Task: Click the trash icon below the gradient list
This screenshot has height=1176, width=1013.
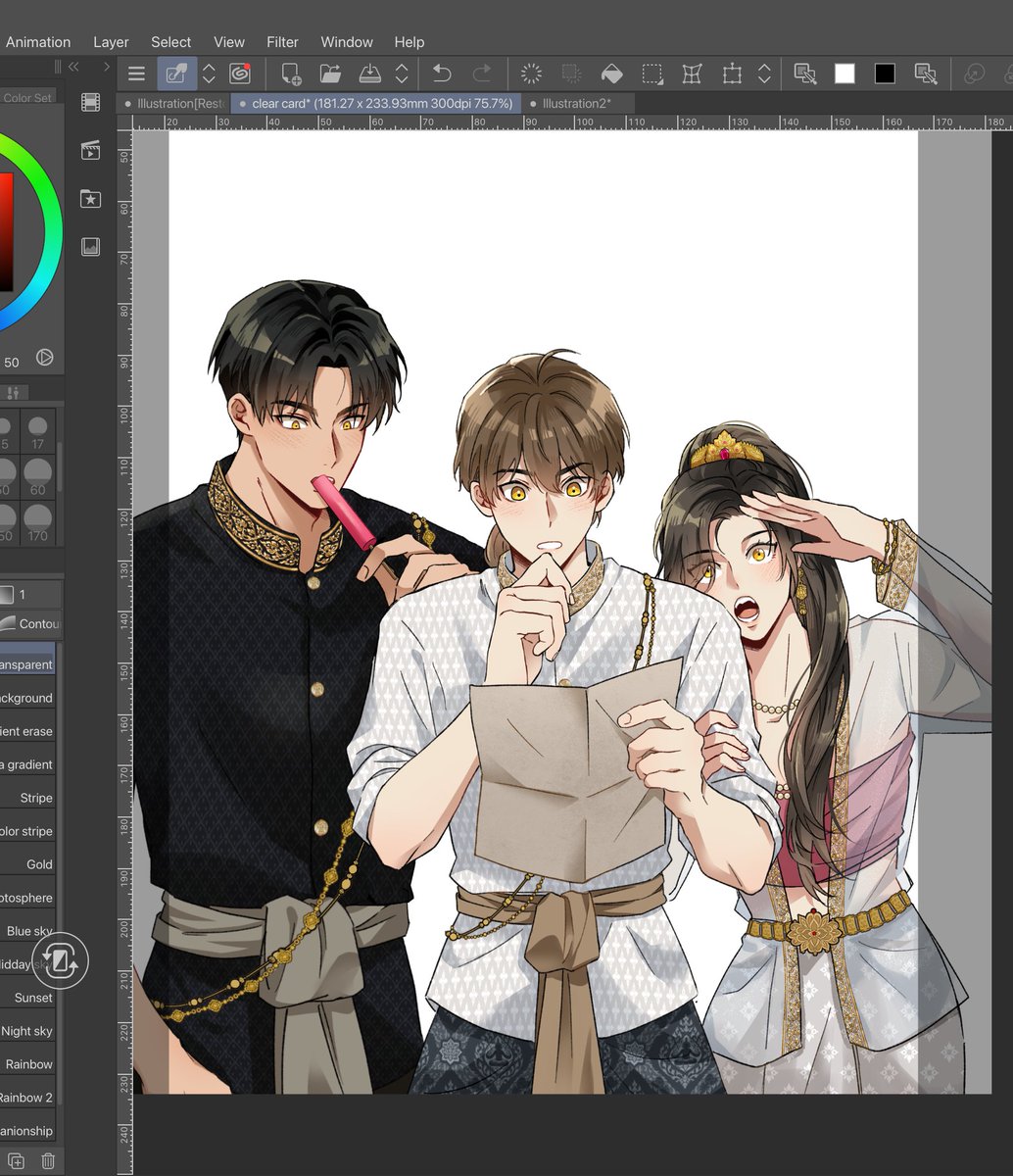Action: (47, 1160)
